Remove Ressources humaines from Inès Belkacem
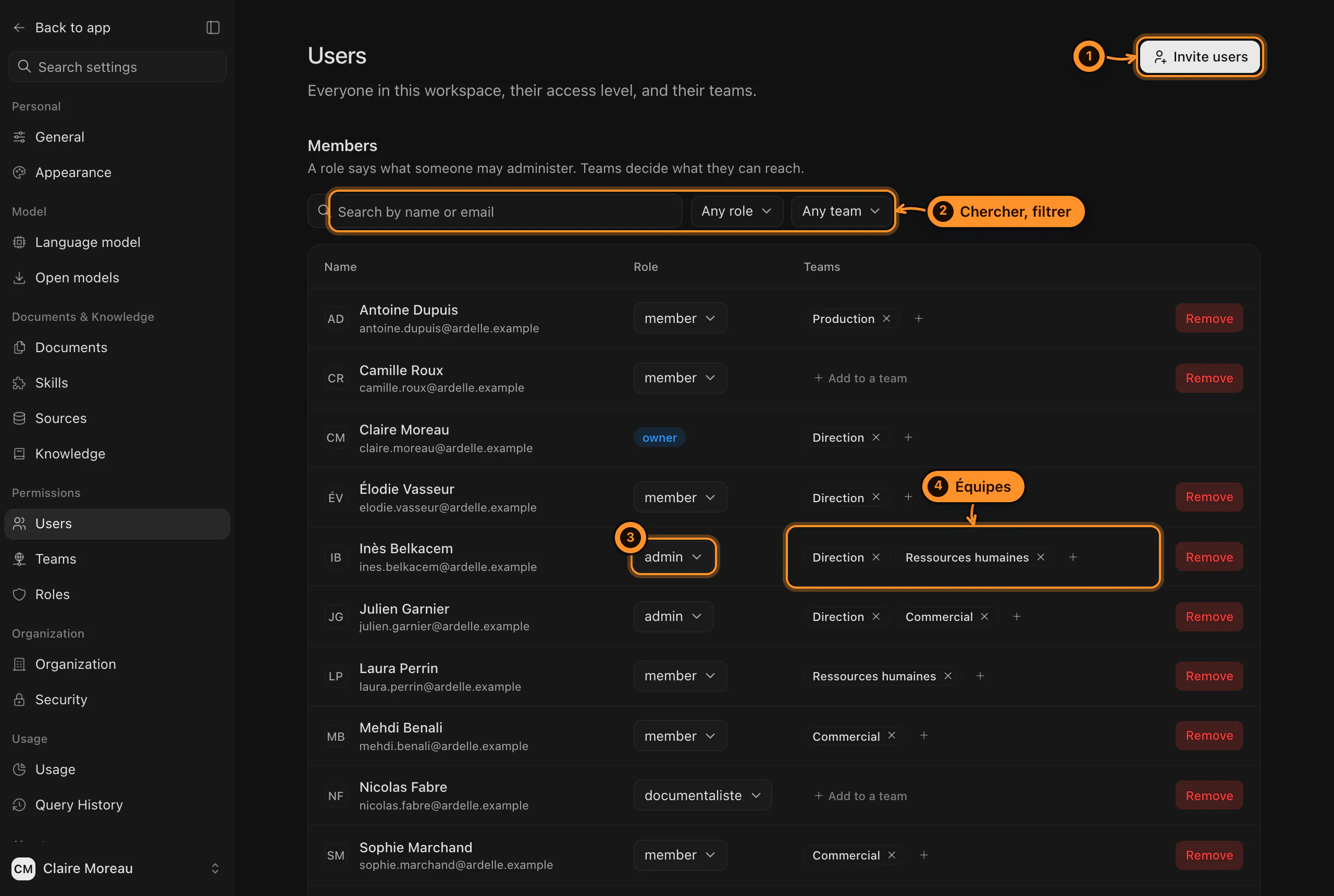This screenshot has width=1334, height=896. point(1040,557)
